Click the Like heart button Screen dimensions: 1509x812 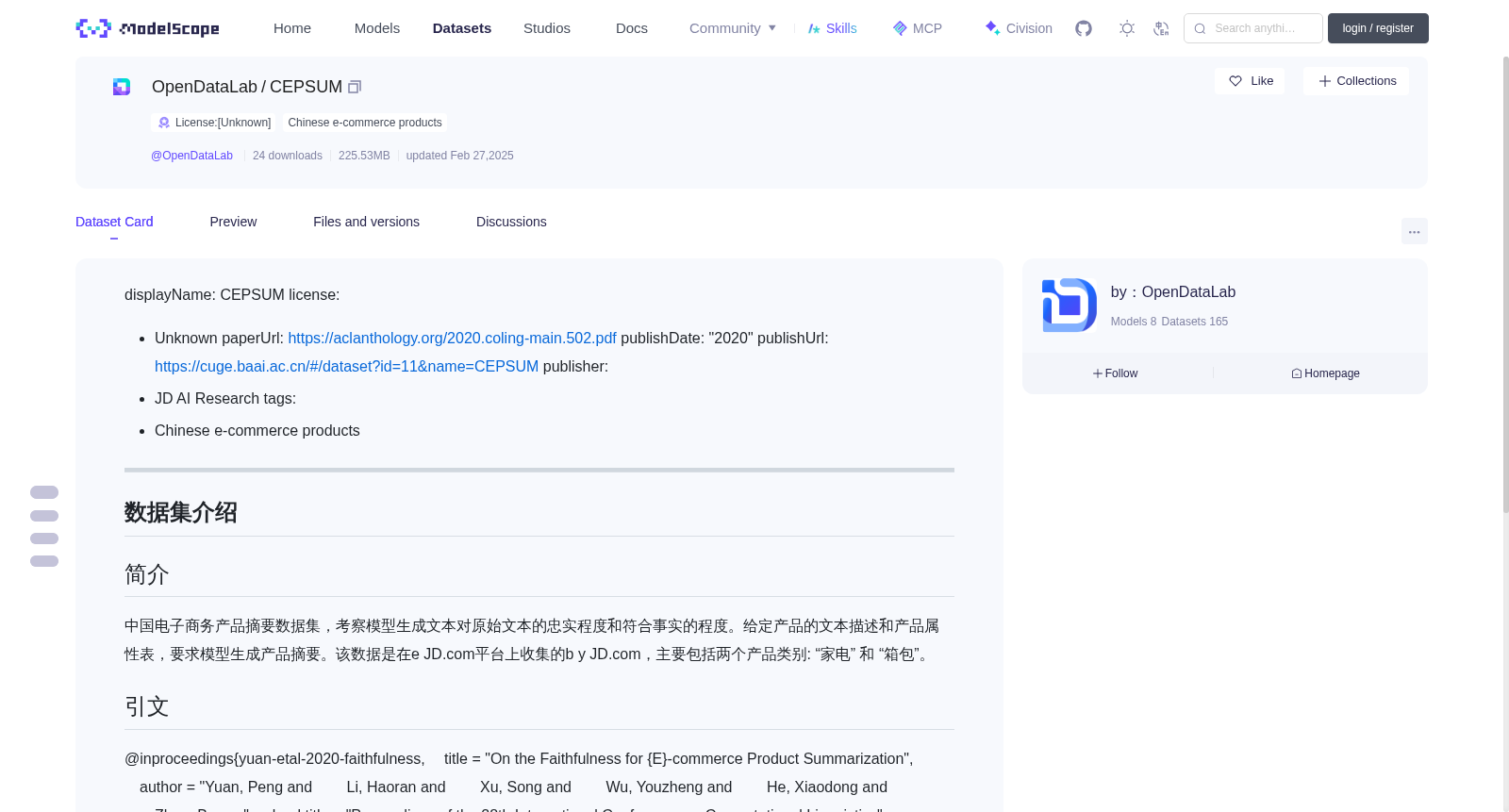point(1250,81)
